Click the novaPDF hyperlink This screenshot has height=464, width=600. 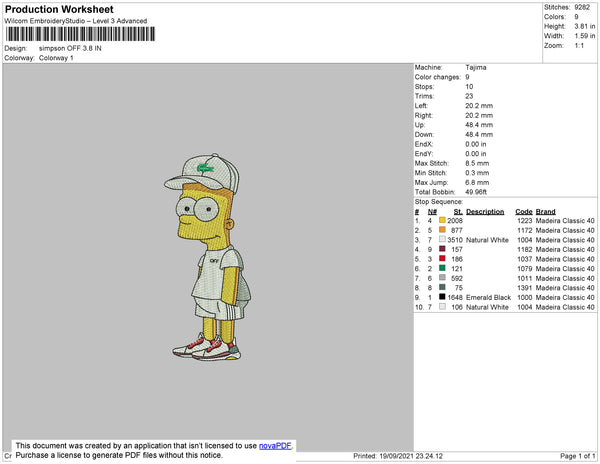[275, 446]
